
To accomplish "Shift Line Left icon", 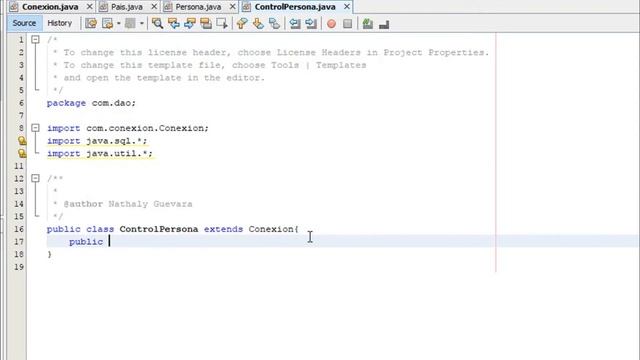I will pyautogui.click(x=295, y=24).
